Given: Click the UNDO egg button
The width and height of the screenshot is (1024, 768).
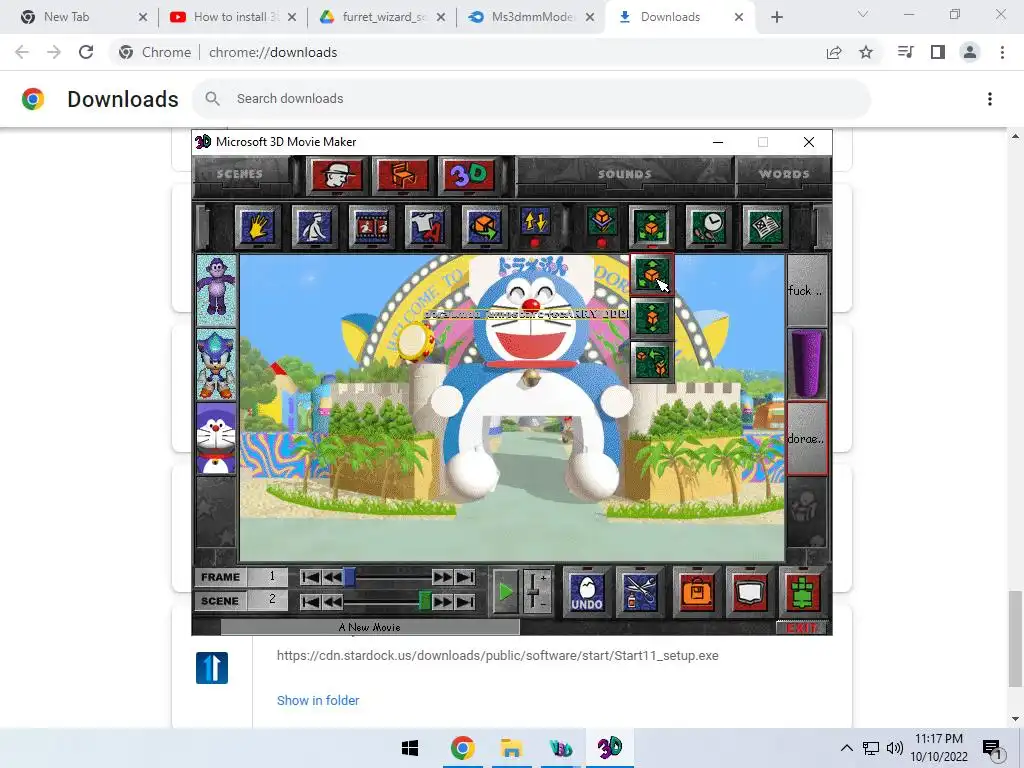Looking at the screenshot, I should click(x=586, y=592).
